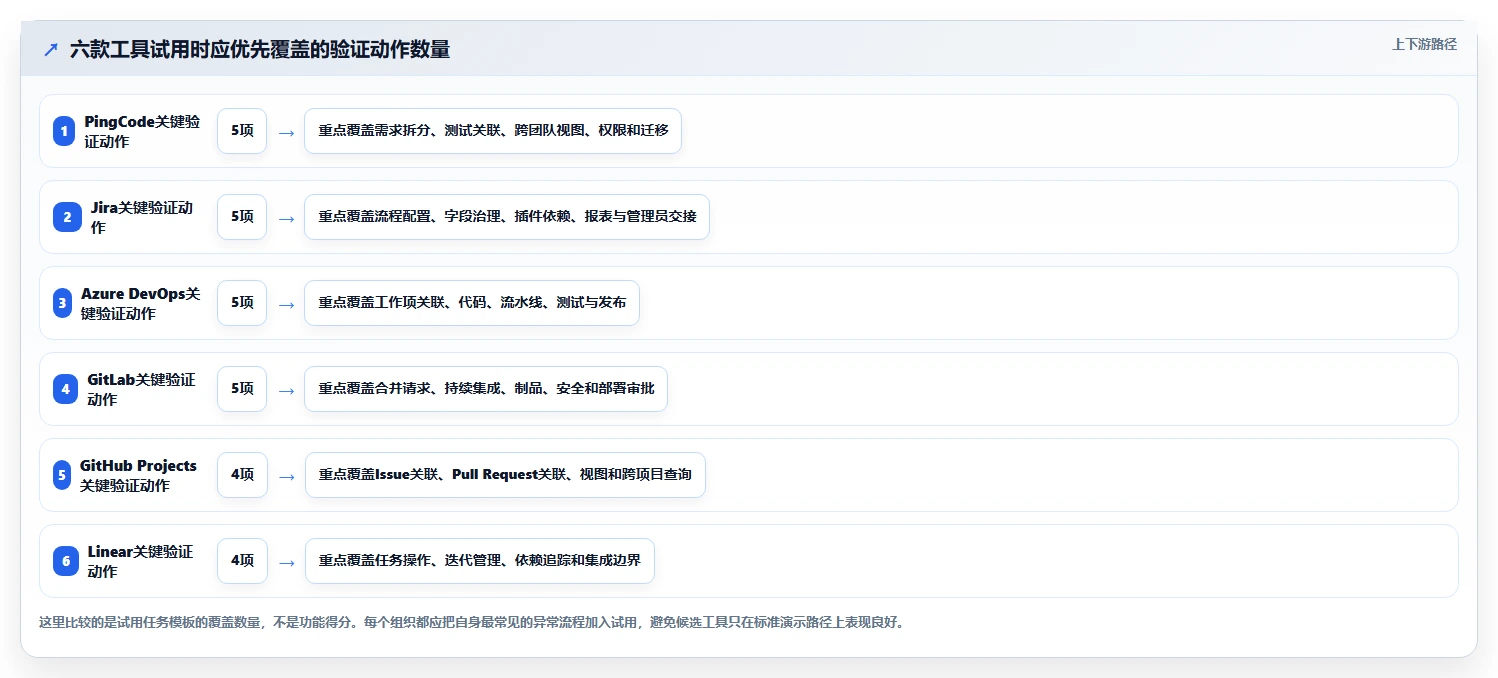Click the arrow icon in the Jira row
Viewport: 1498px width, 678px height.
click(286, 218)
